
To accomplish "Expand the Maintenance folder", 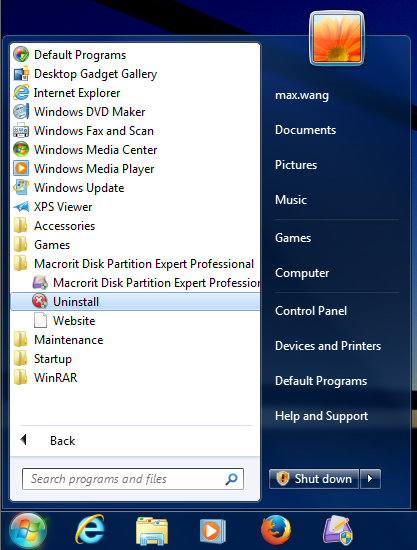I will (x=135, y=340).
